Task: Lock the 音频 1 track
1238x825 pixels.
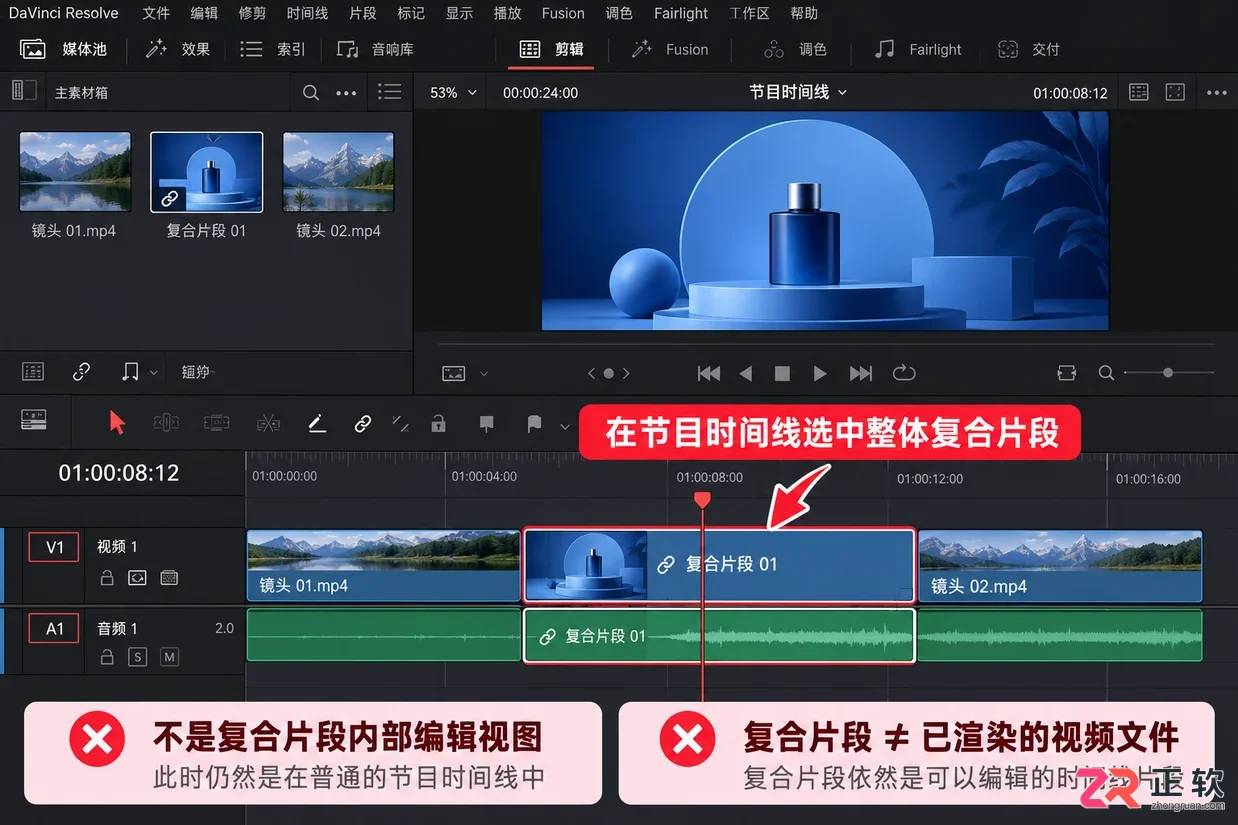Action: tap(107, 657)
